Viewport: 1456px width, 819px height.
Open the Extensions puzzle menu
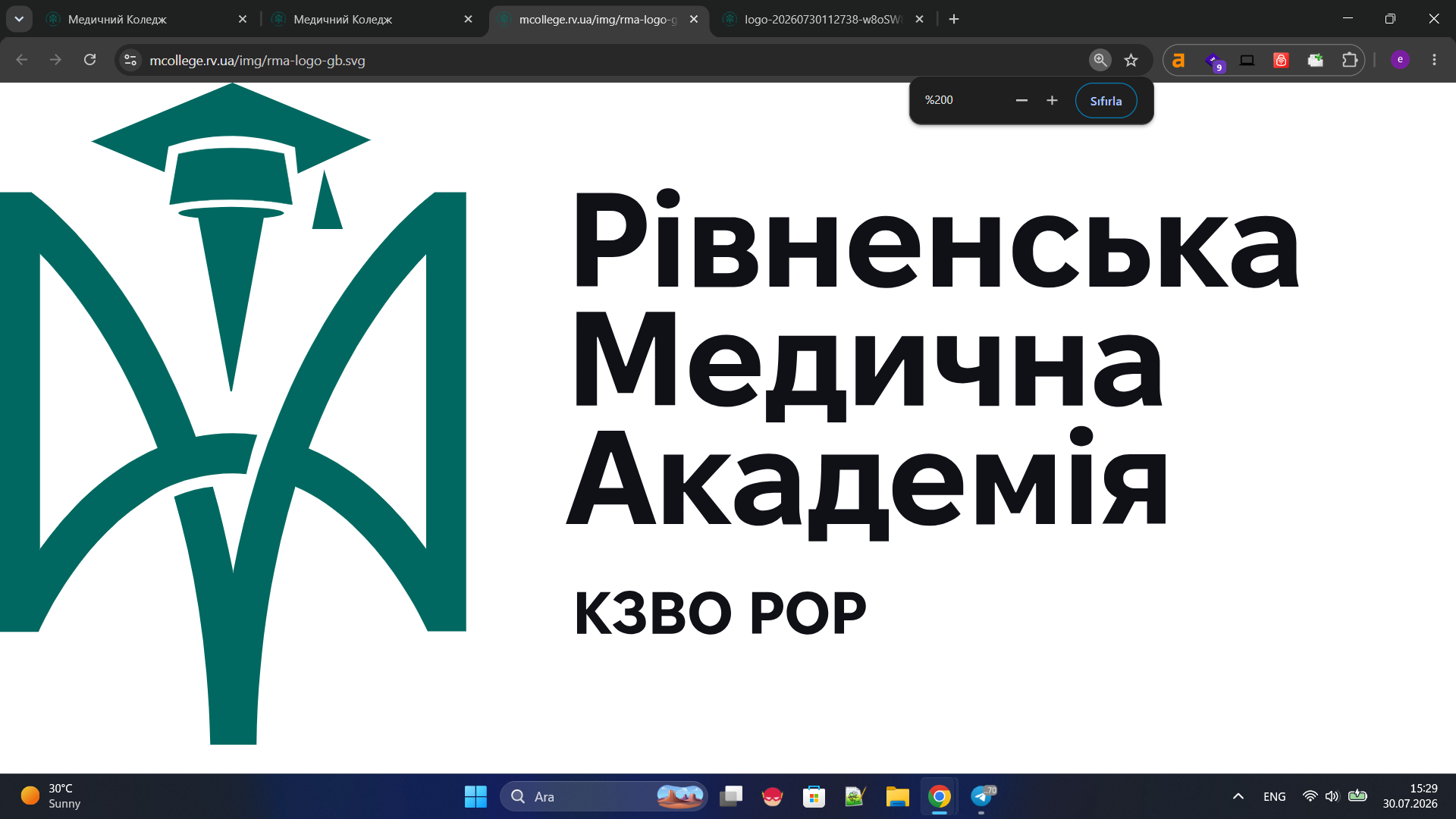(x=1350, y=60)
